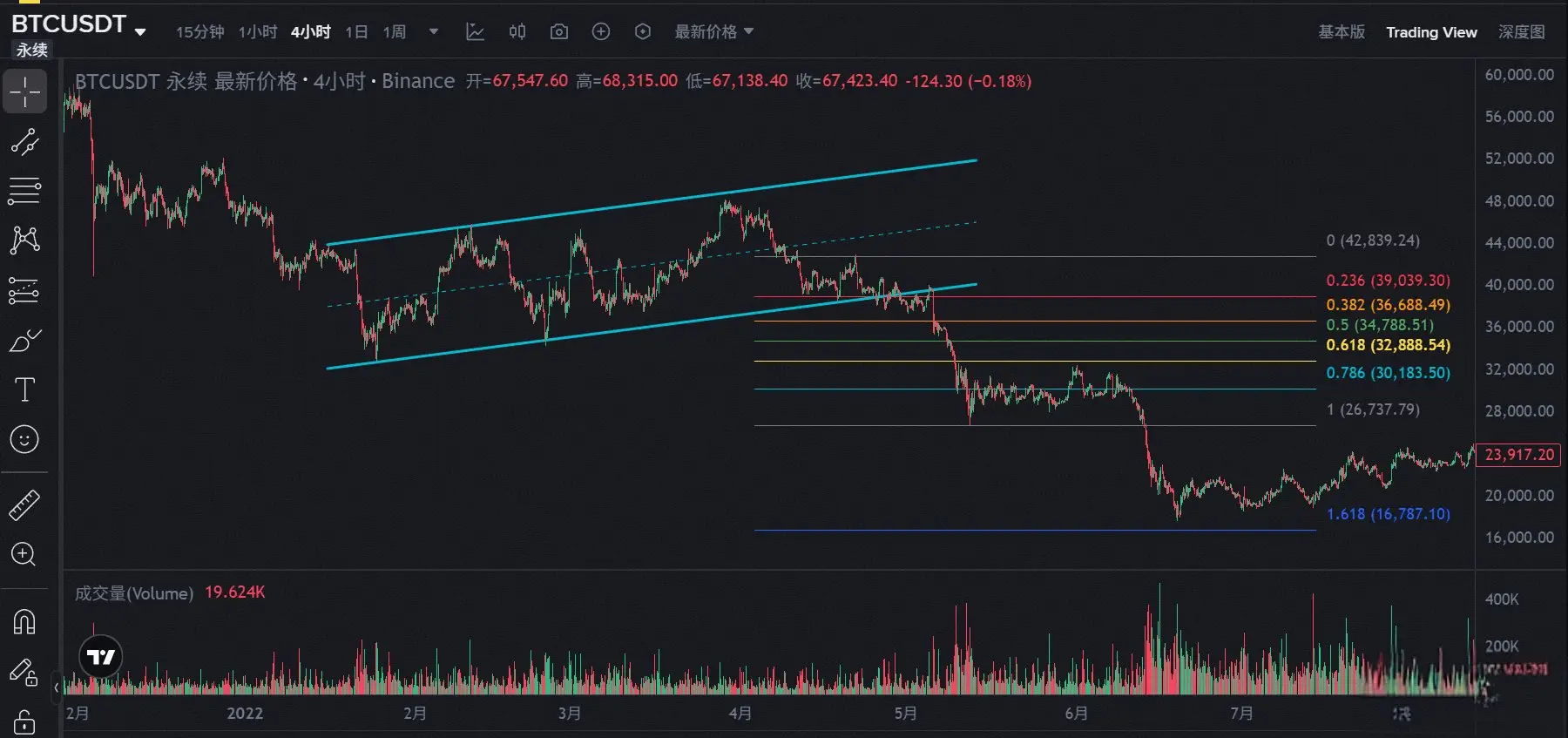Click the low value 低=67,138.40
The width and height of the screenshot is (1568, 738).
[x=736, y=81]
